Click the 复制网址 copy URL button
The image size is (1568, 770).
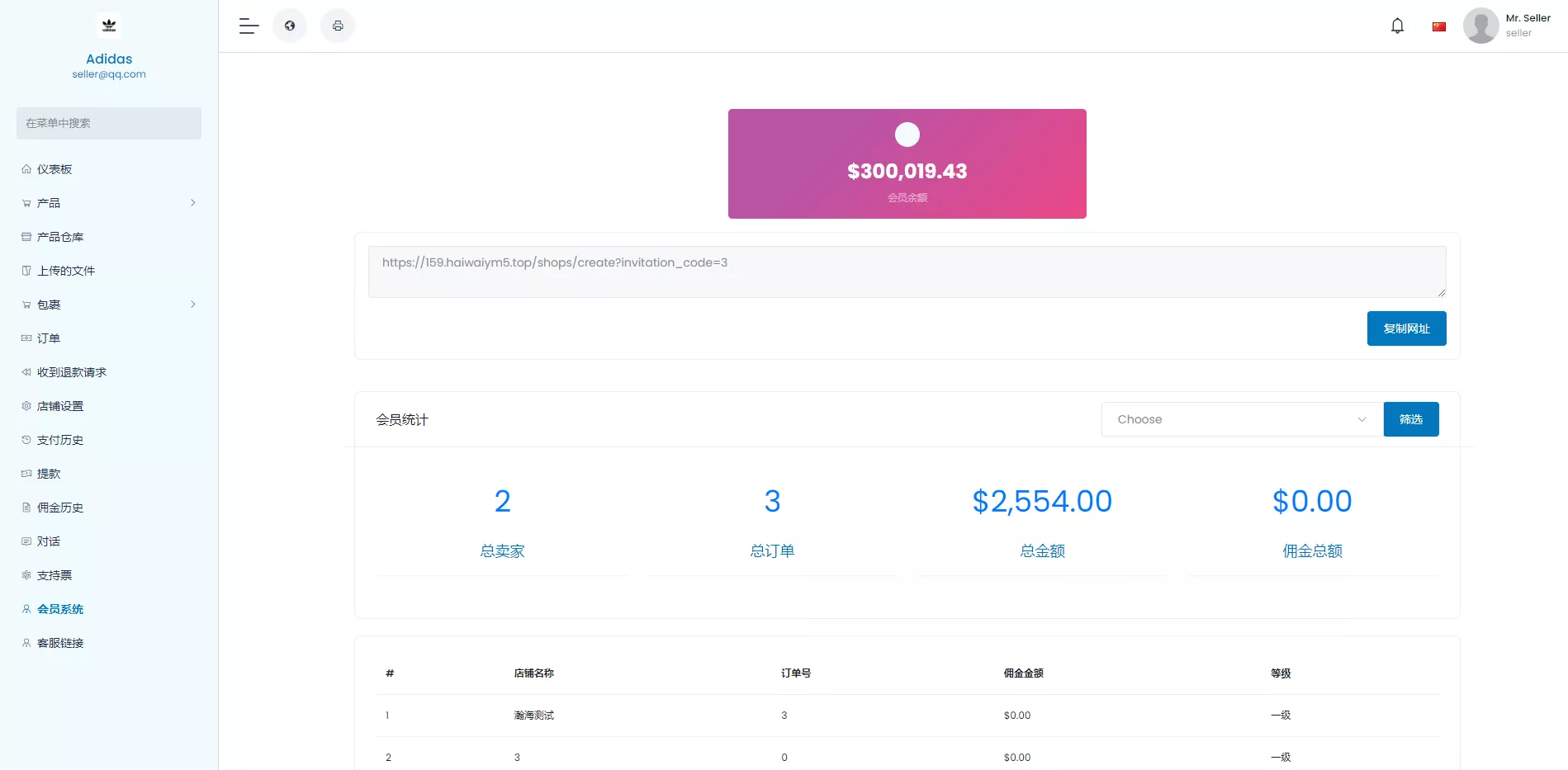(x=1406, y=328)
